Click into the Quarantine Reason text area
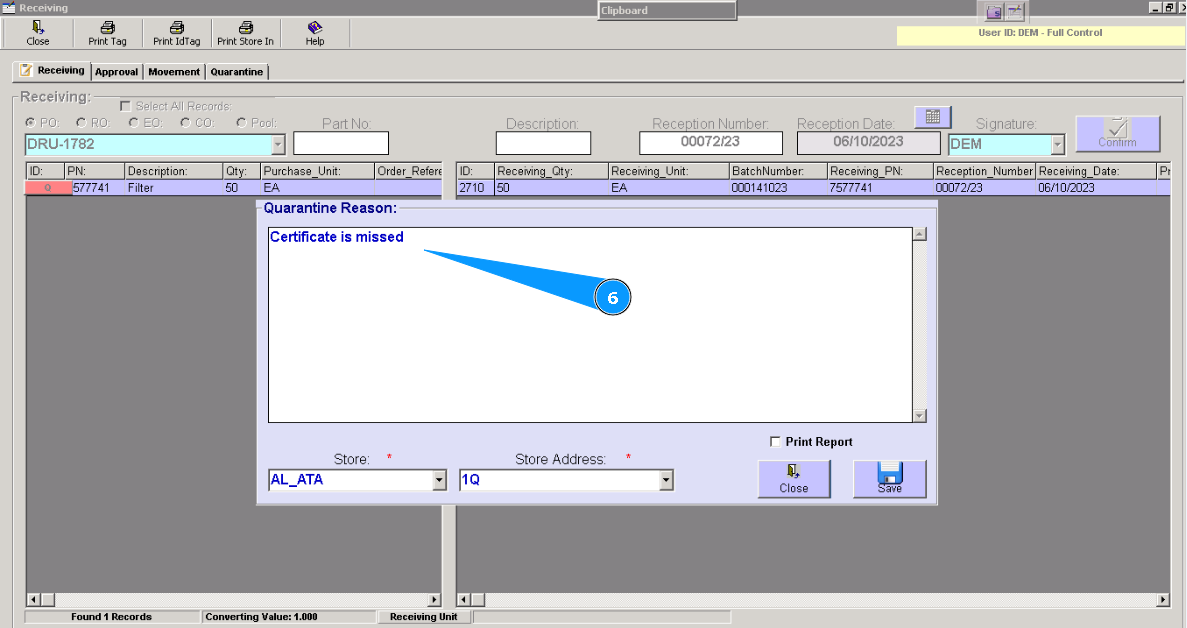1187x628 pixels. [x=590, y=325]
